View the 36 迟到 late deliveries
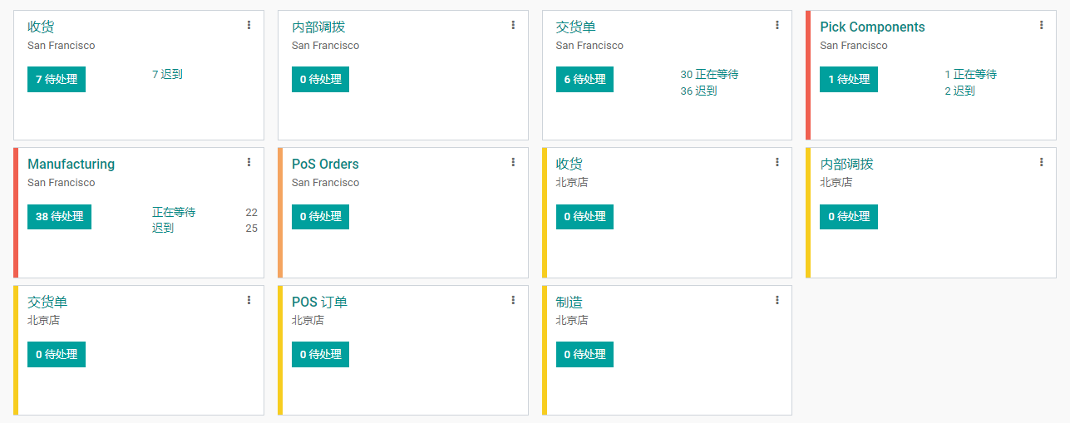This screenshot has height=423, width=1070. point(699,91)
